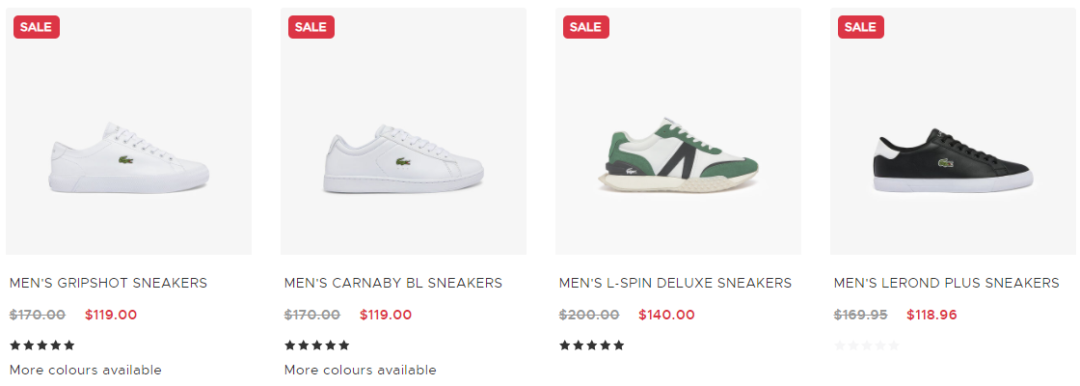Open Men's Gripshot Sneakers product title
This screenshot has height=386, width=1080.
coord(108,283)
